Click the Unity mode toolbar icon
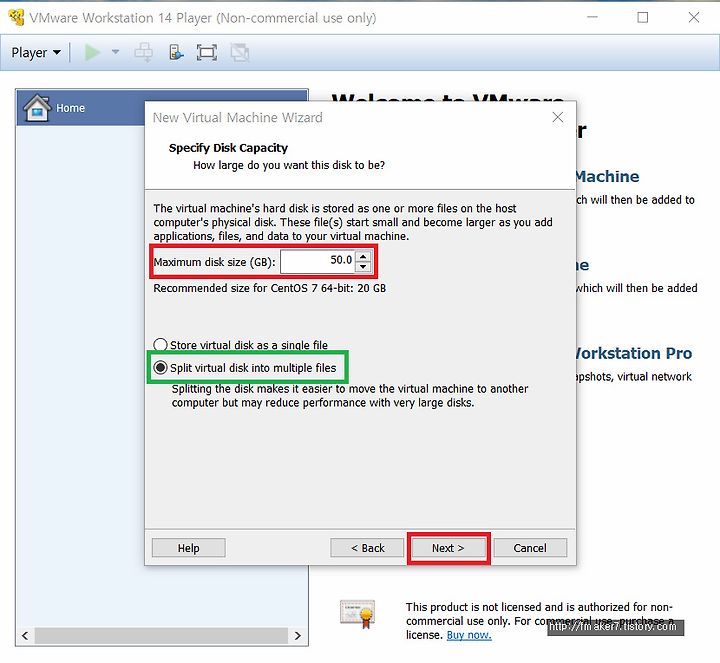The width and height of the screenshot is (720, 663). click(x=240, y=52)
